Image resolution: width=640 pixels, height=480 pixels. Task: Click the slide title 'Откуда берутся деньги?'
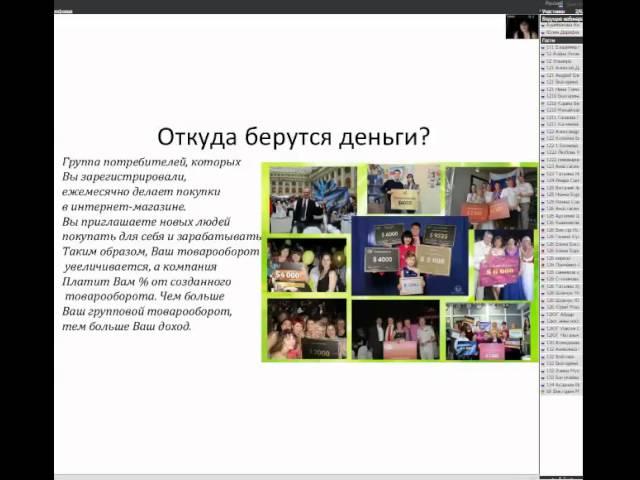293,137
